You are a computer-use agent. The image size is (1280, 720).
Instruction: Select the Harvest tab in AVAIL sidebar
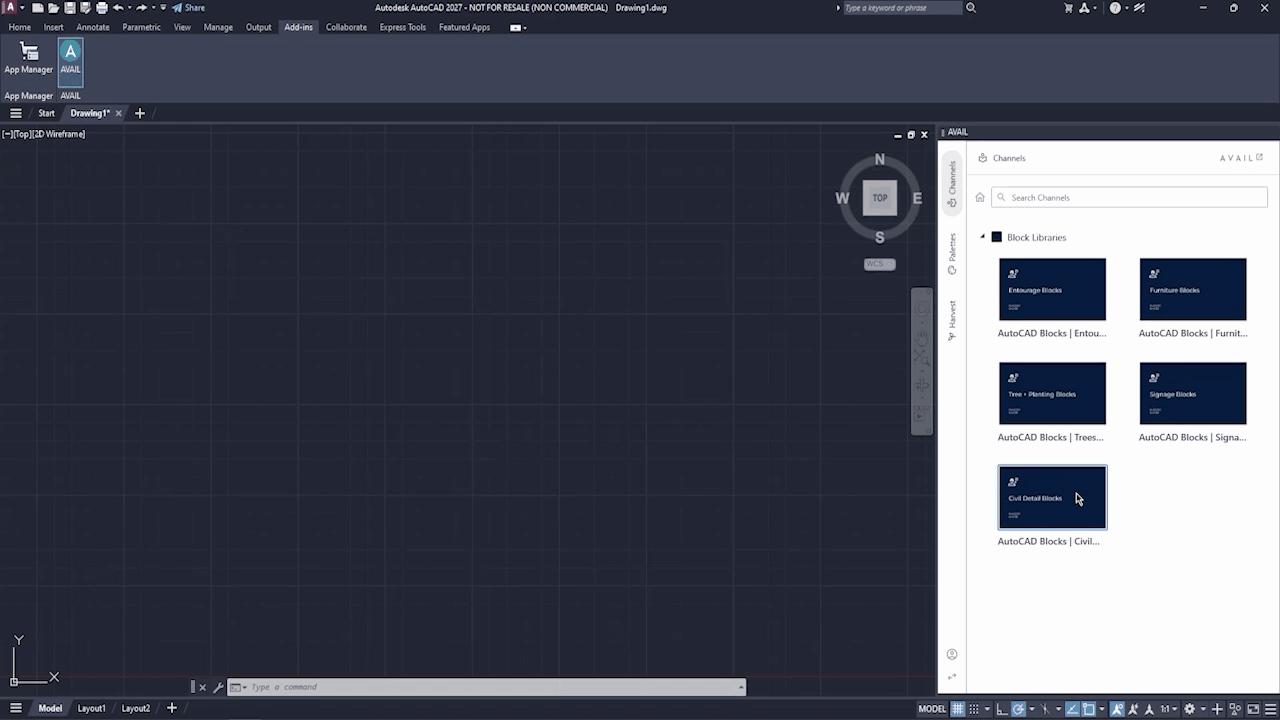952,320
